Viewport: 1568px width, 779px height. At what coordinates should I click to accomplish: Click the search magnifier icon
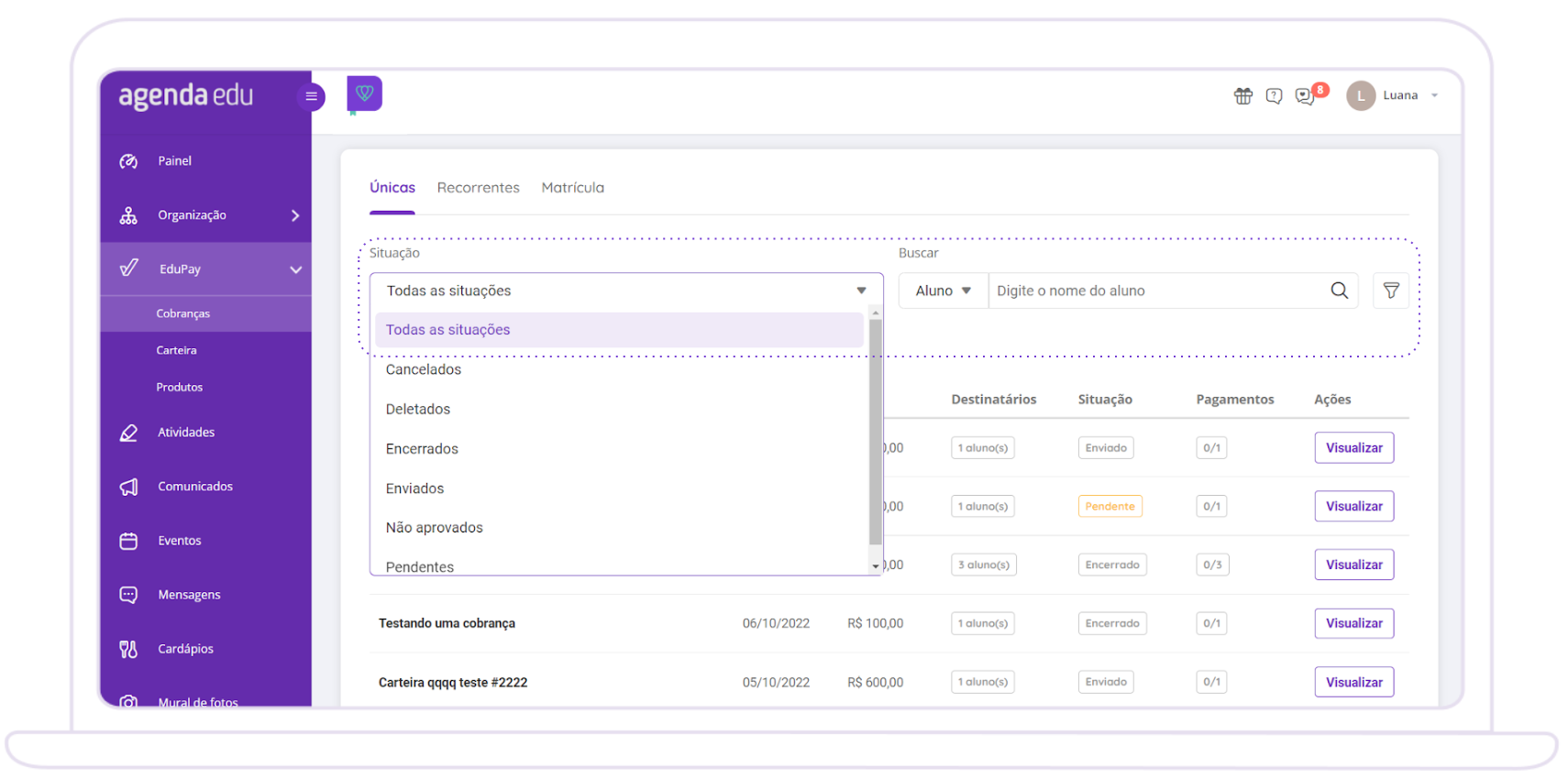click(x=1339, y=291)
